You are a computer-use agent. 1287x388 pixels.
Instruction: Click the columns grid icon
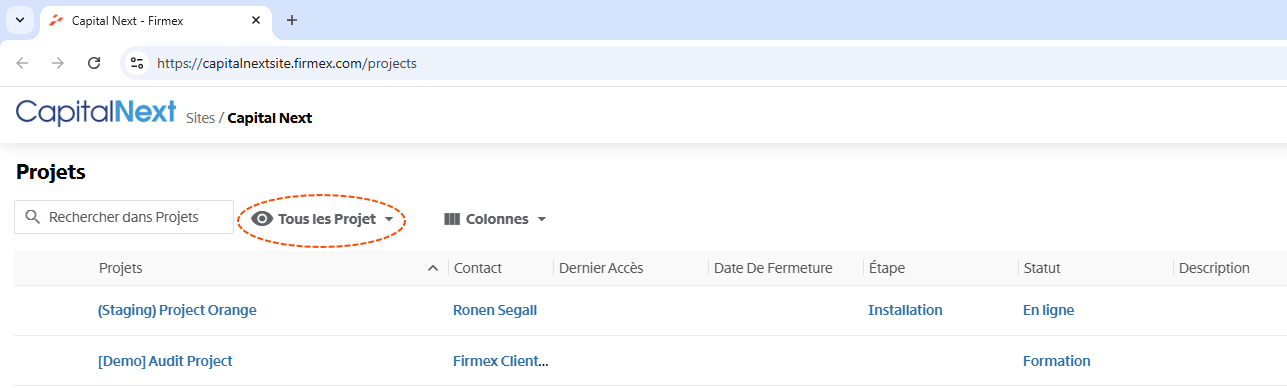click(452, 219)
